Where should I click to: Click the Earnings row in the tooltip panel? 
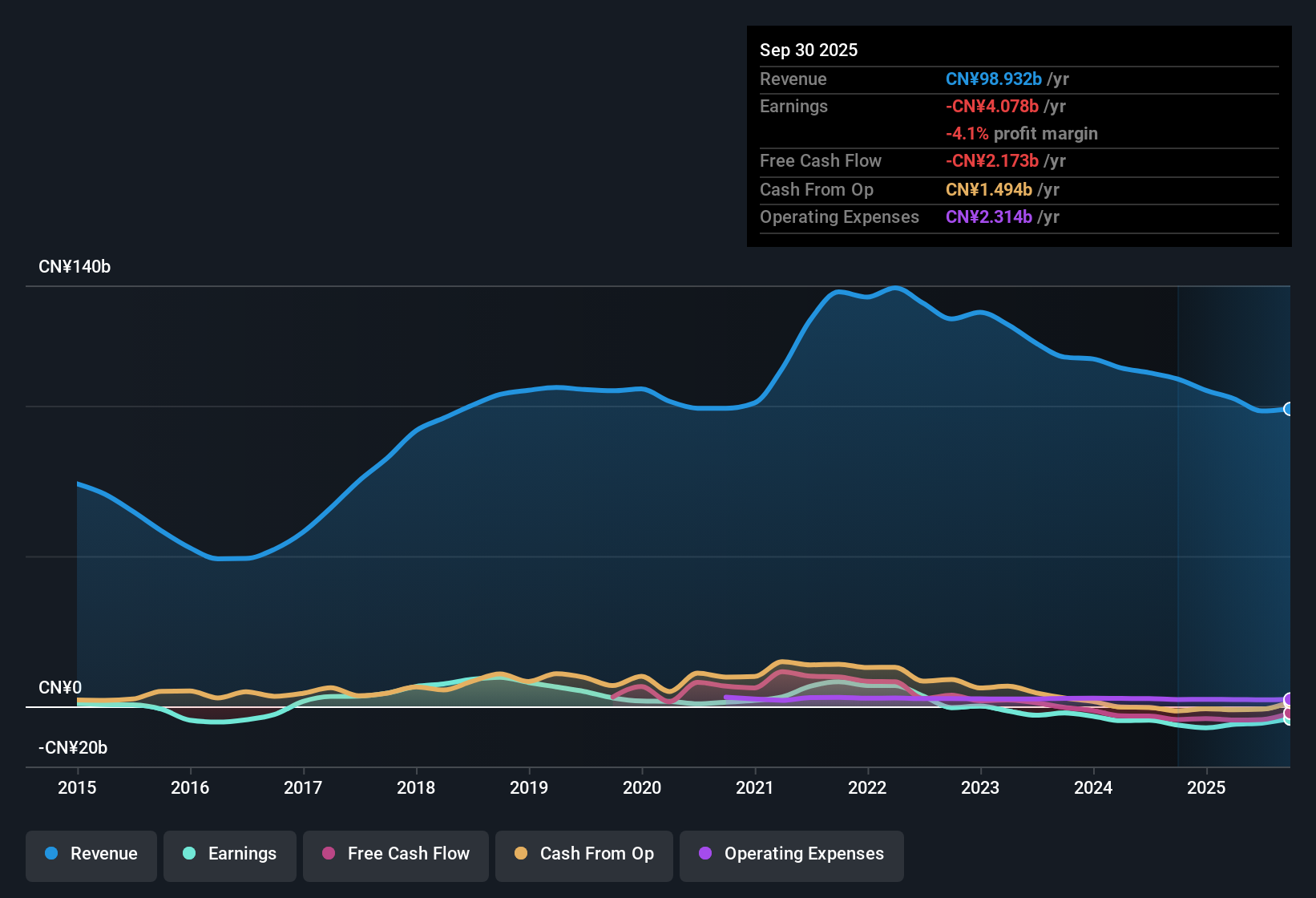coord(793,106)
